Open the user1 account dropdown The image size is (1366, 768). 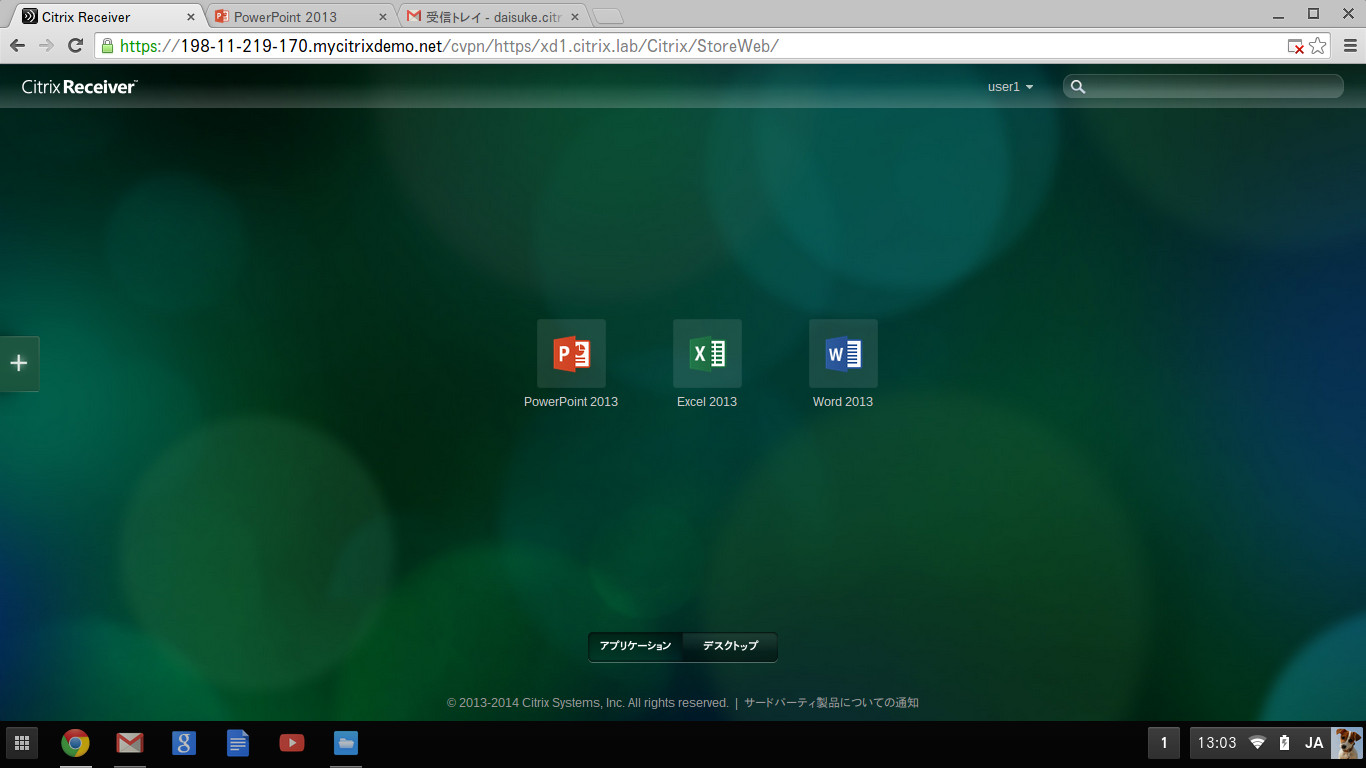(1010, 87)
